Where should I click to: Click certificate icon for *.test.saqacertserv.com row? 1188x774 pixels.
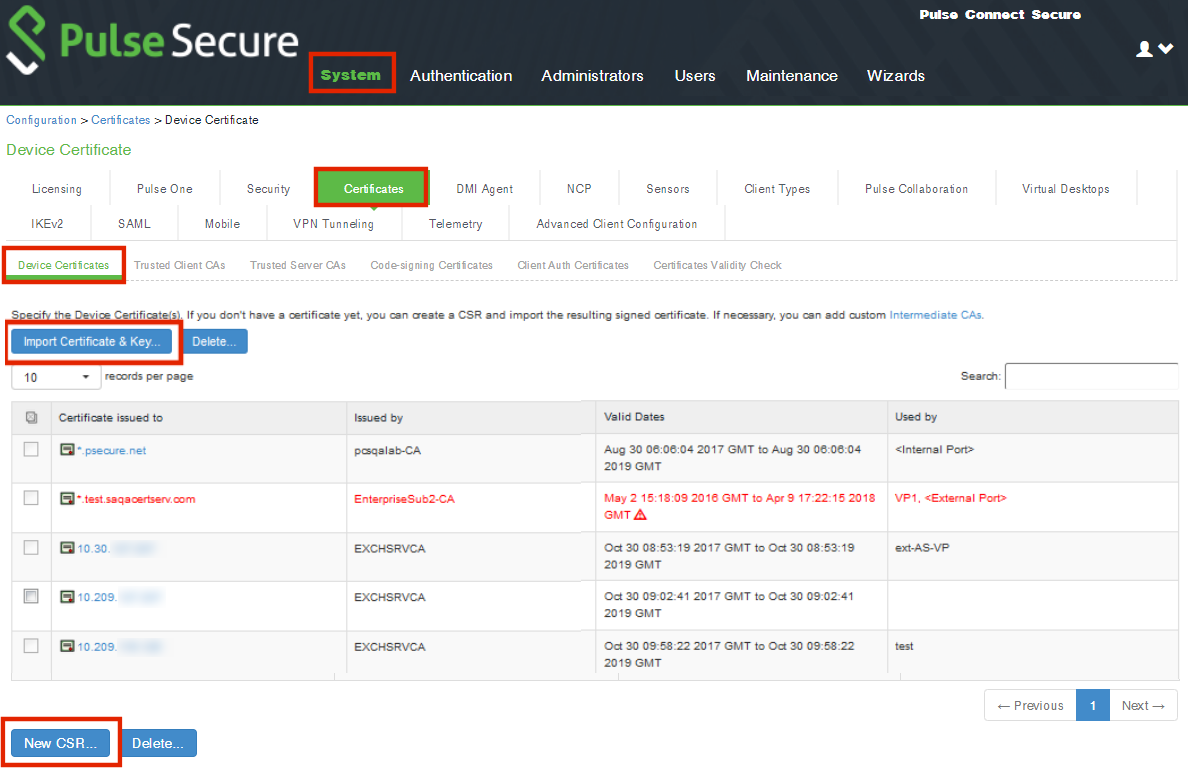(67, 498)
